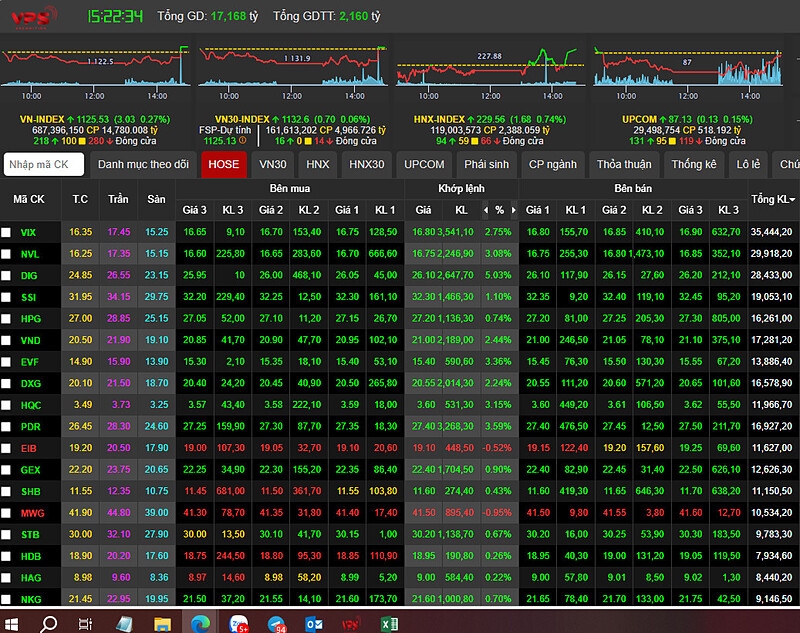Select the MWG row checkbox
Screen dimensions: 800x633
click(7, 513)
